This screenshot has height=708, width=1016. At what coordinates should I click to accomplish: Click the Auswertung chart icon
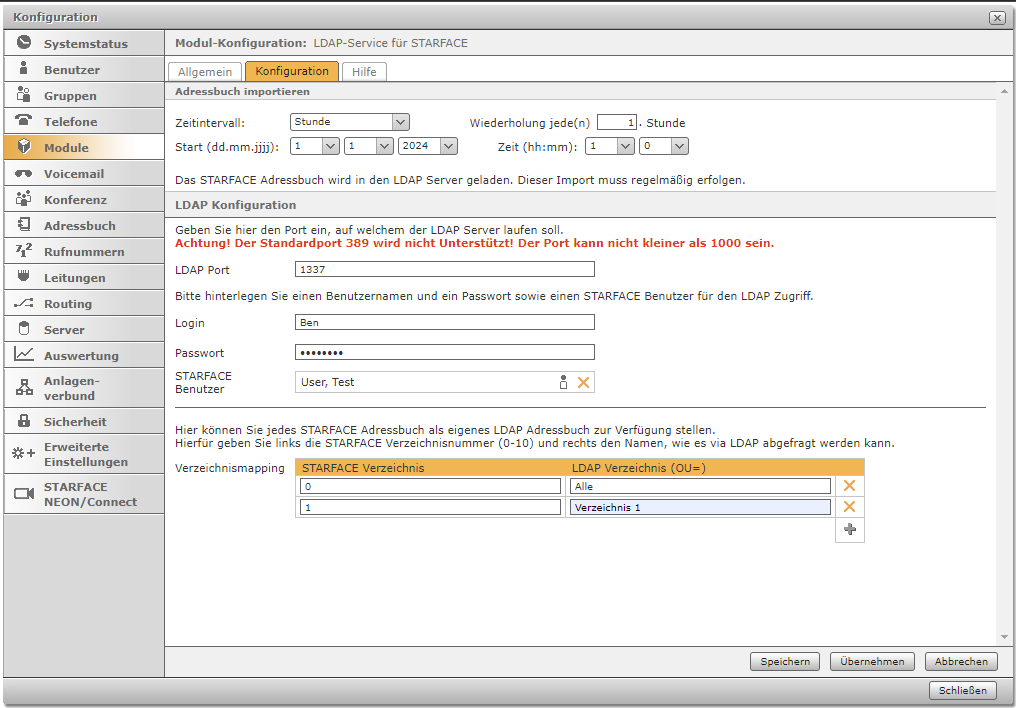(24, 354)
